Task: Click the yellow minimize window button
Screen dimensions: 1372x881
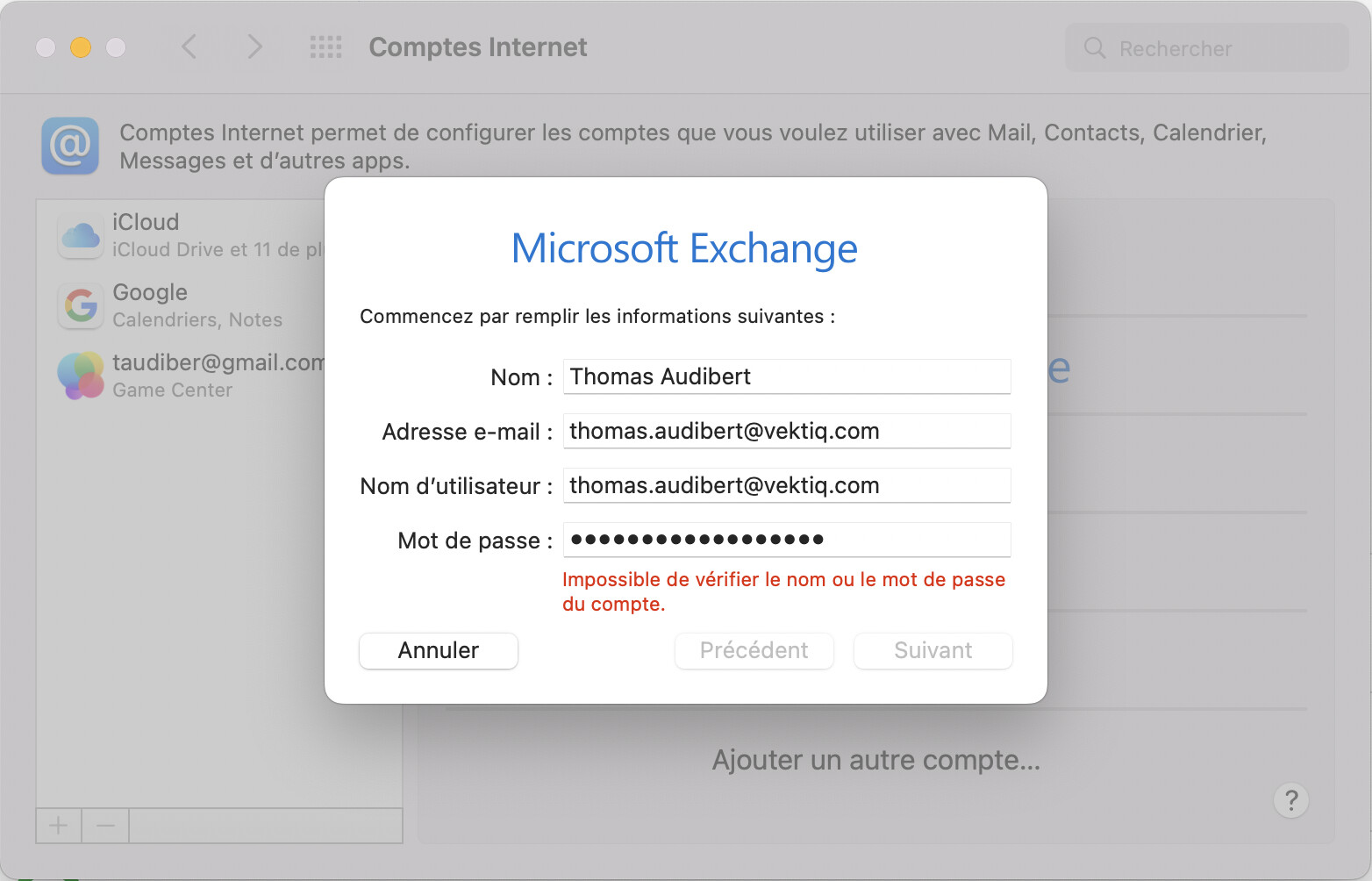Action: [81, 47]
